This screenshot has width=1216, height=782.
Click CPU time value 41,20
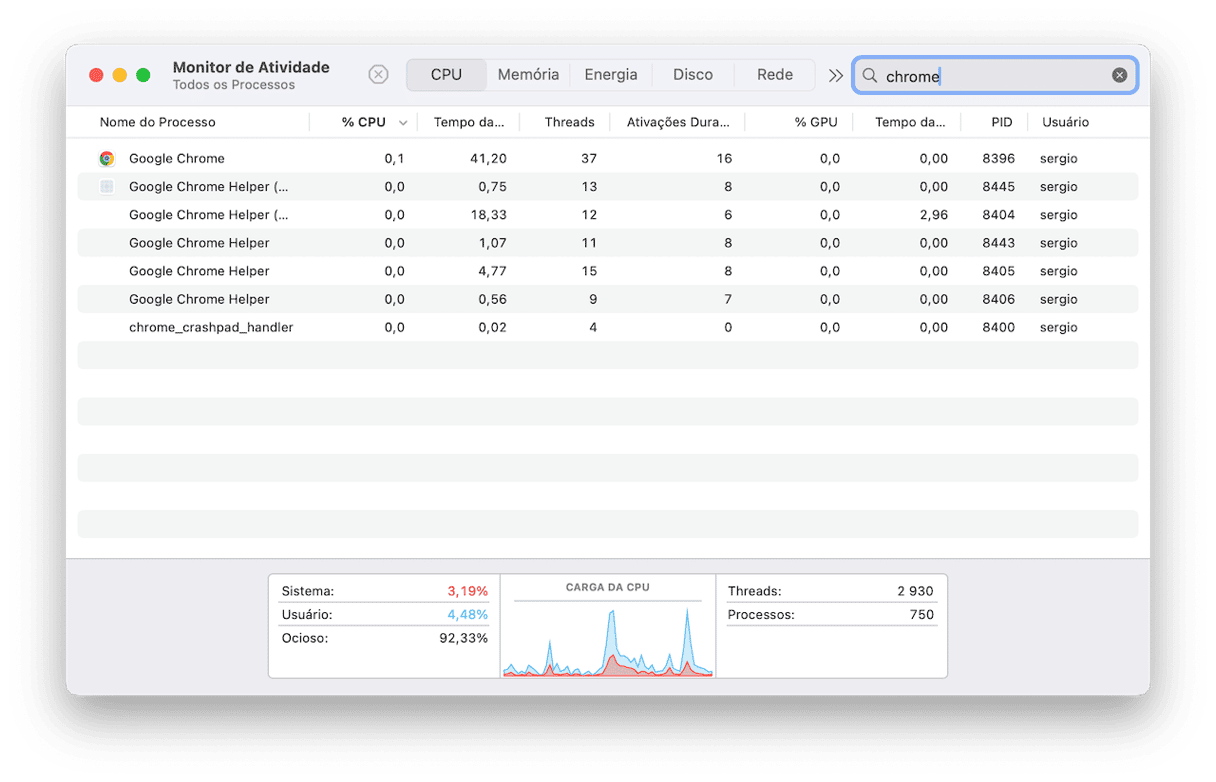(488, 158)
